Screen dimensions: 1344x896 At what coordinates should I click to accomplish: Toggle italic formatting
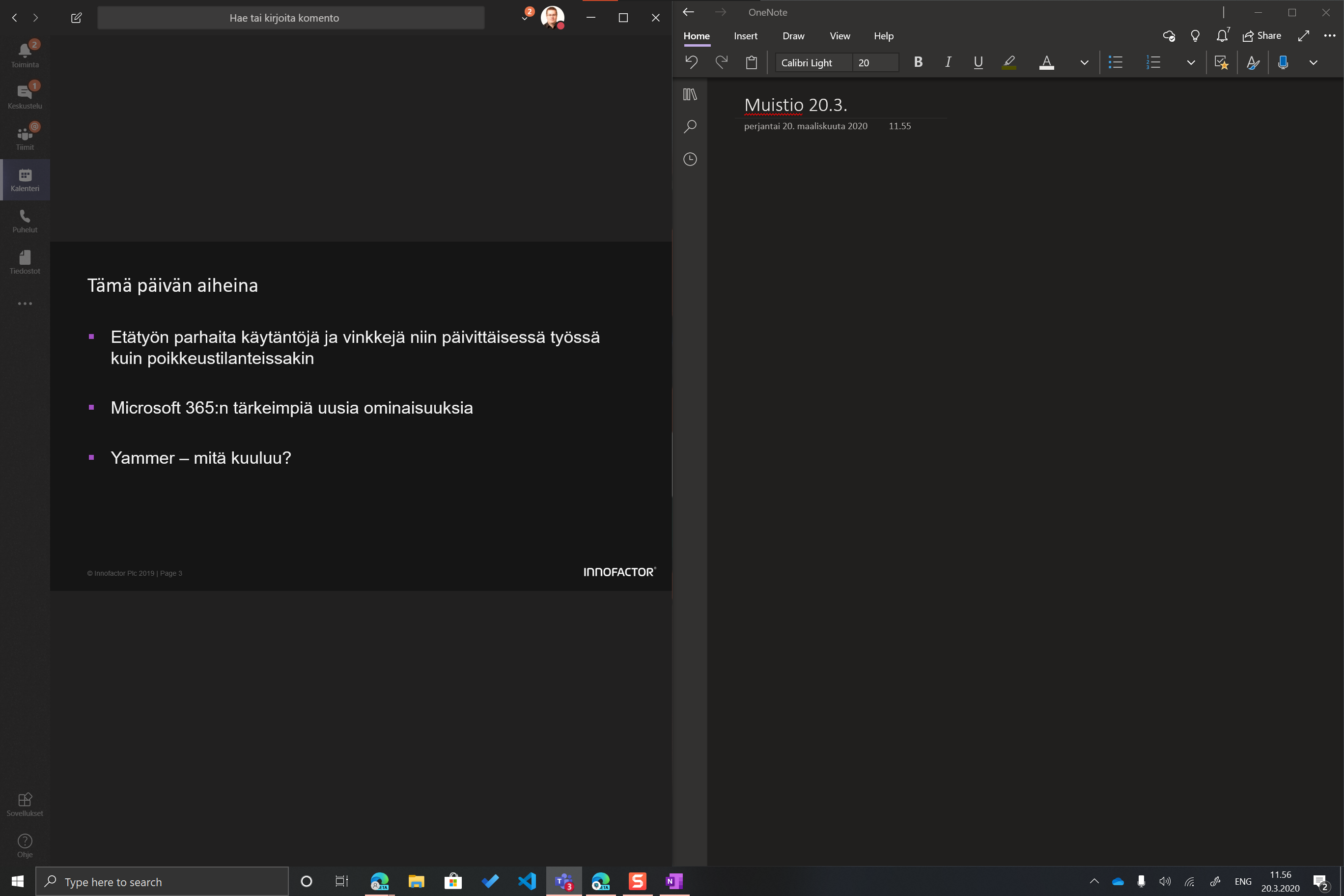pos(948,62)
